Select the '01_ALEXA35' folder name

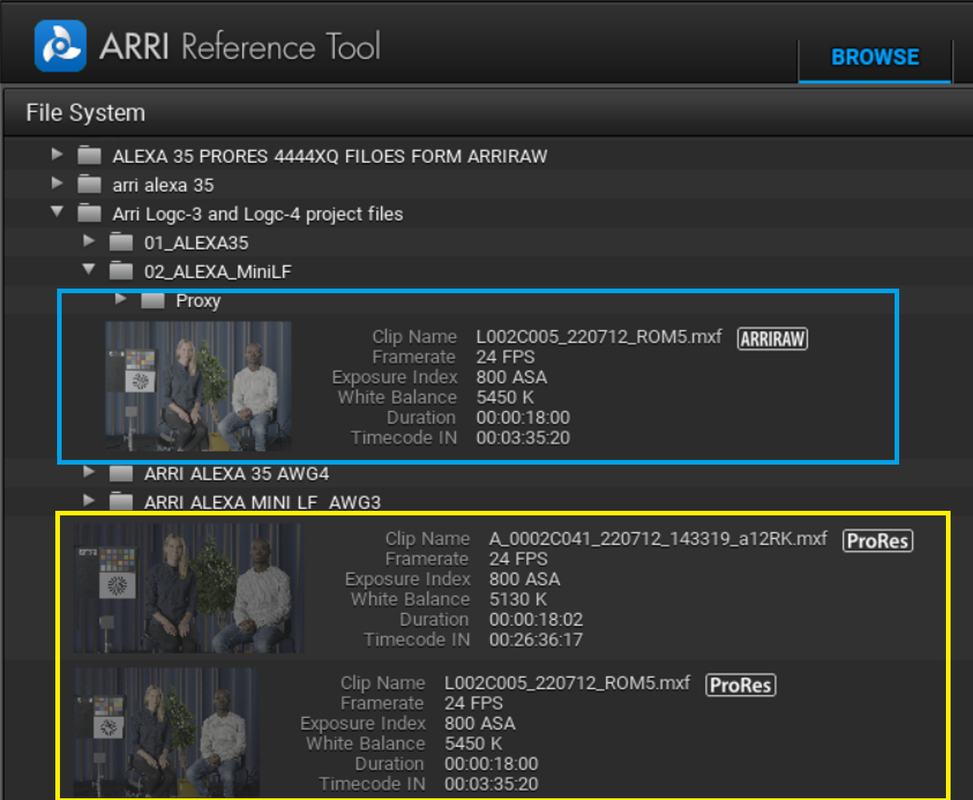(x=196, y=243)
